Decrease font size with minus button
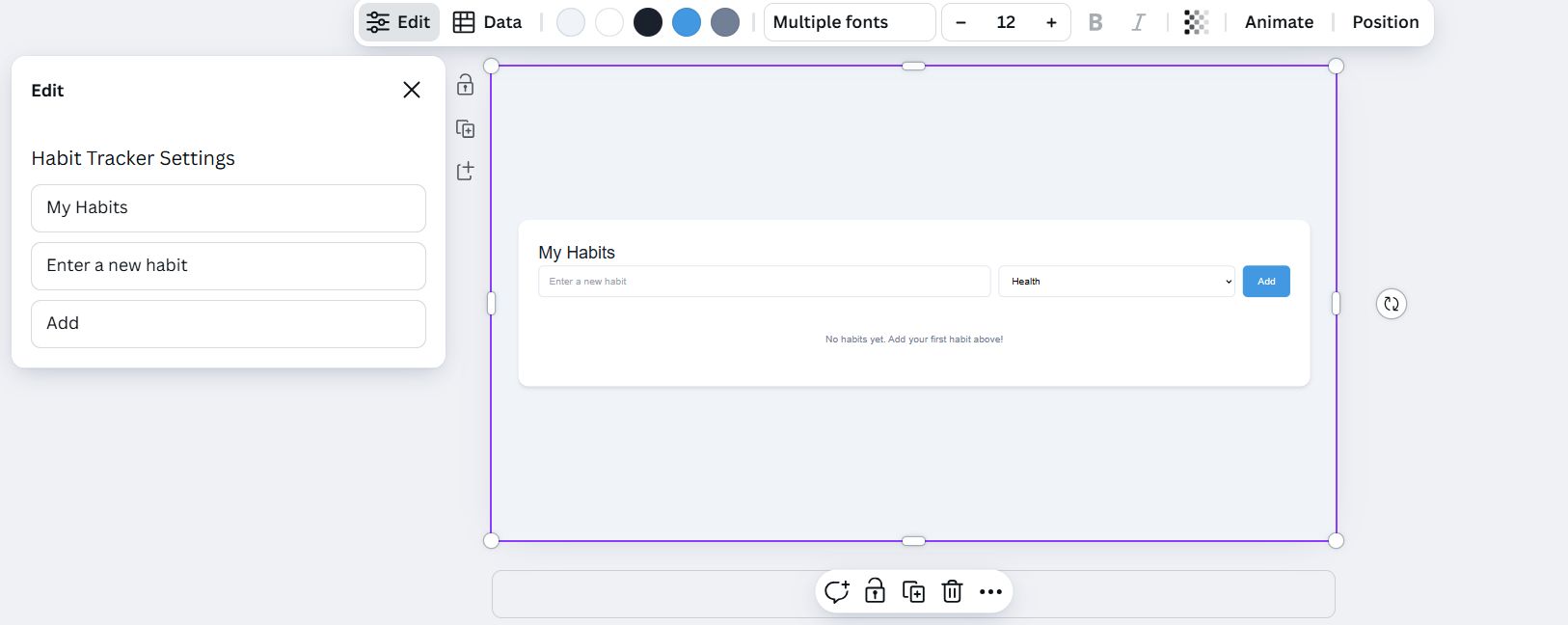This screenshot has height=625, width=1568. click(960, 22)
